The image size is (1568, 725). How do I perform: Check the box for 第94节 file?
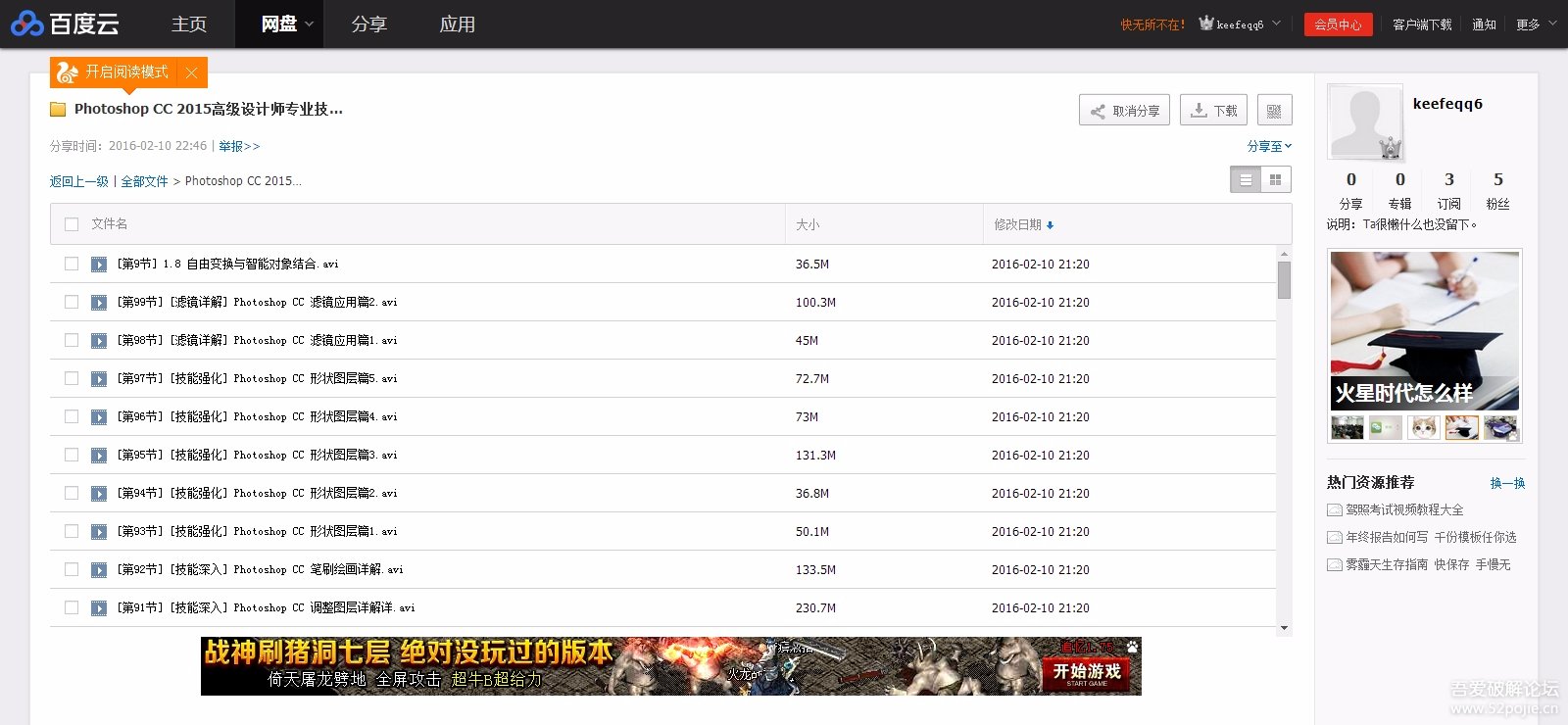pos(71,493)
